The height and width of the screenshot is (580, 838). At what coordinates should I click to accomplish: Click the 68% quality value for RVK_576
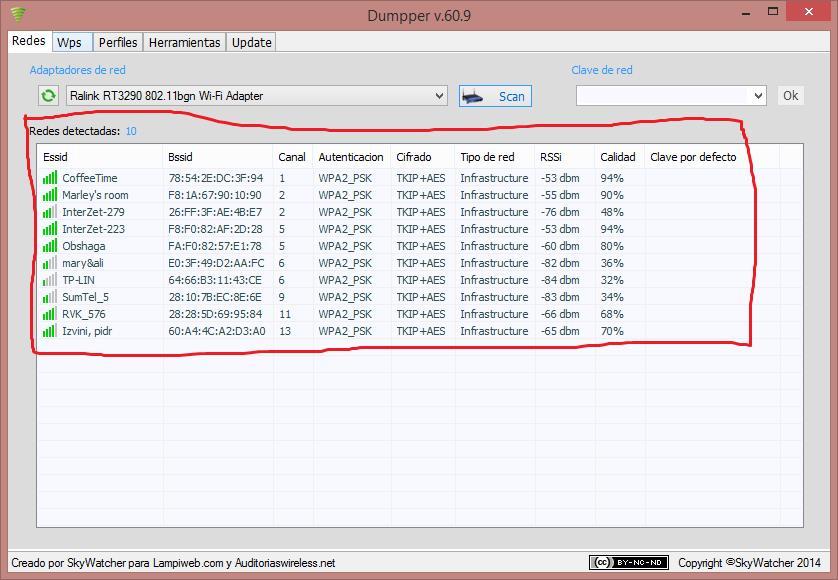click(612, 314)
